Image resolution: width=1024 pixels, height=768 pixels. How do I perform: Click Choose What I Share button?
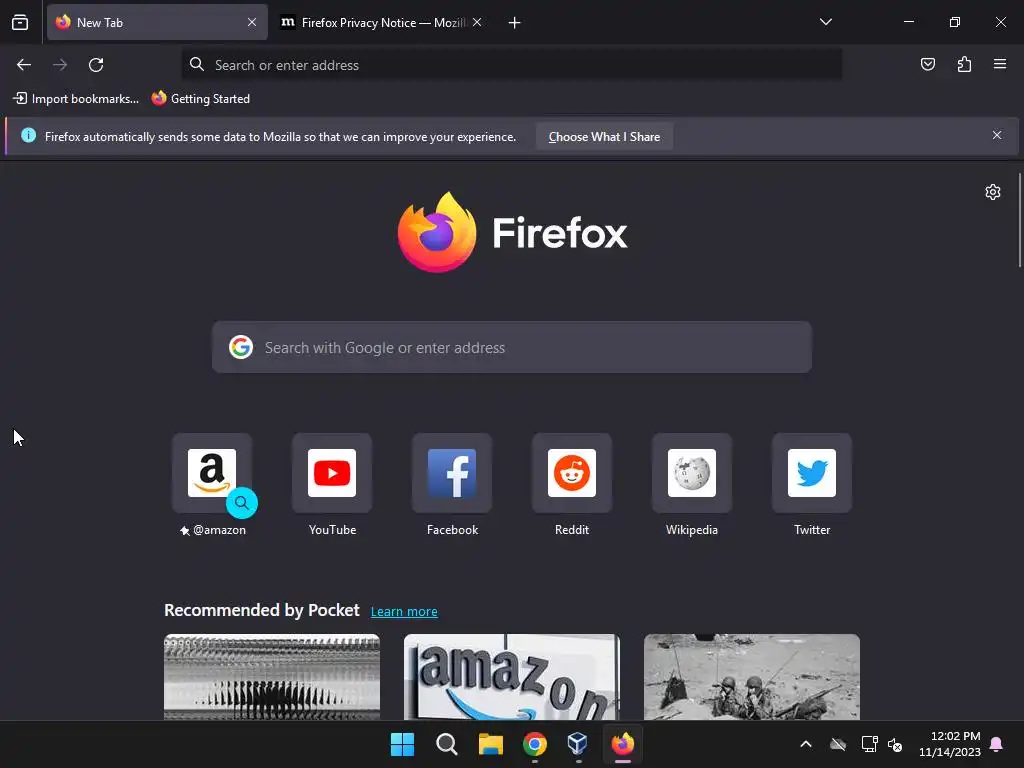tap(604, 136)
